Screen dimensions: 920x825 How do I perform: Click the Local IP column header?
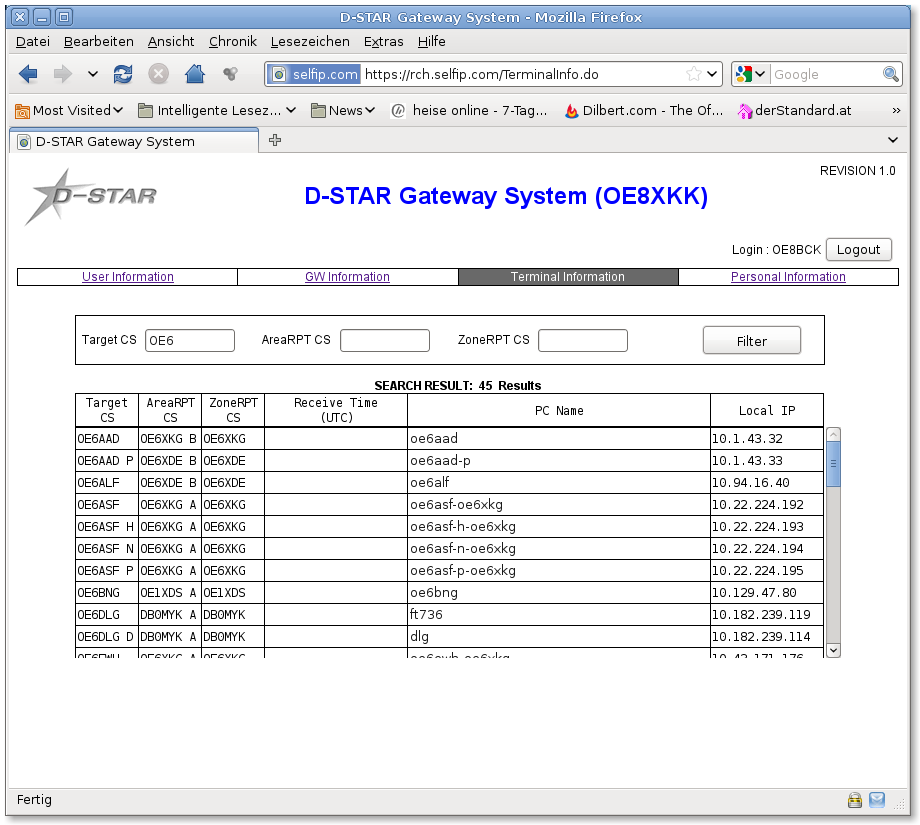coord(767,411)
